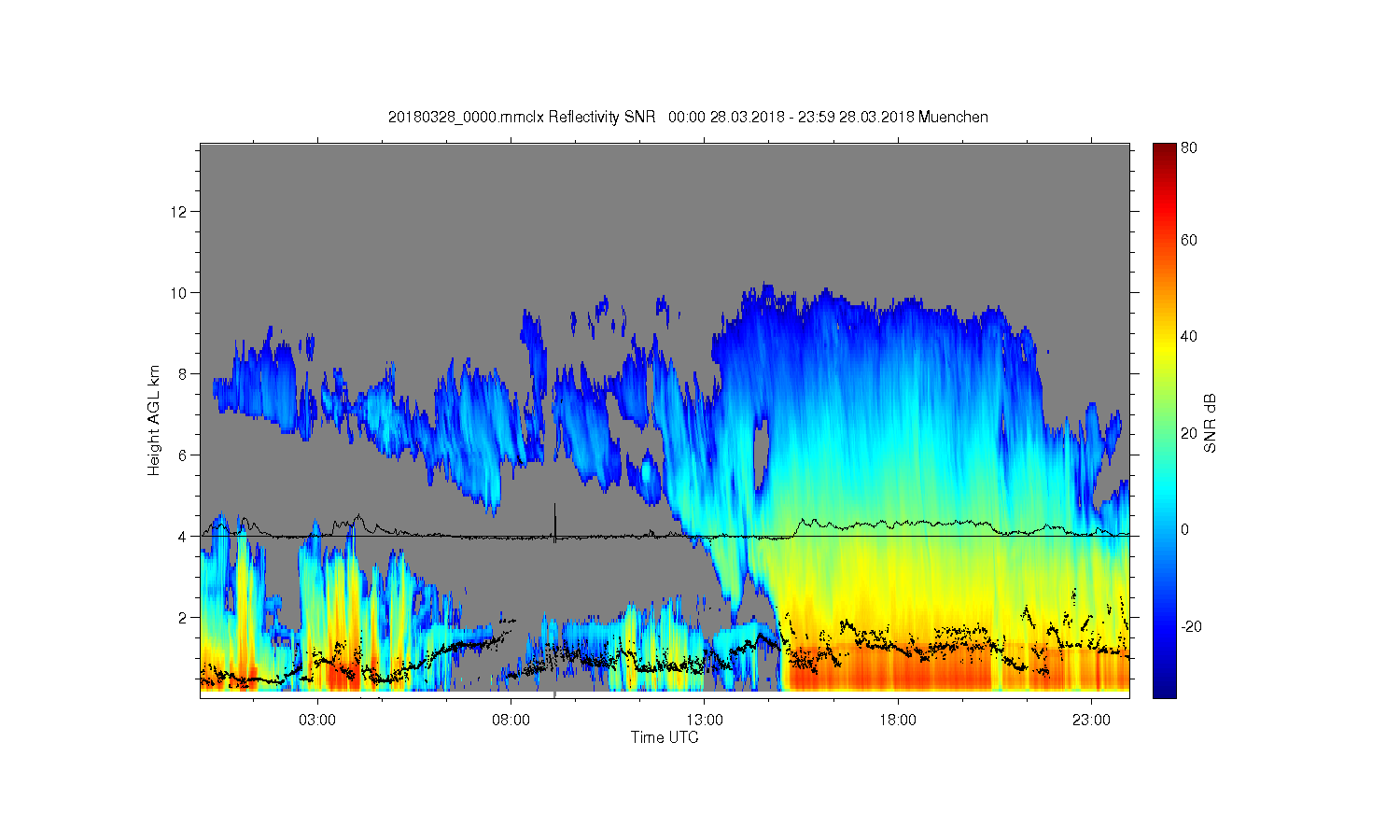Select the "Height AGL km" y-axis label
This screenshot has height=840, width=1400.
click(x=154, y=420)
